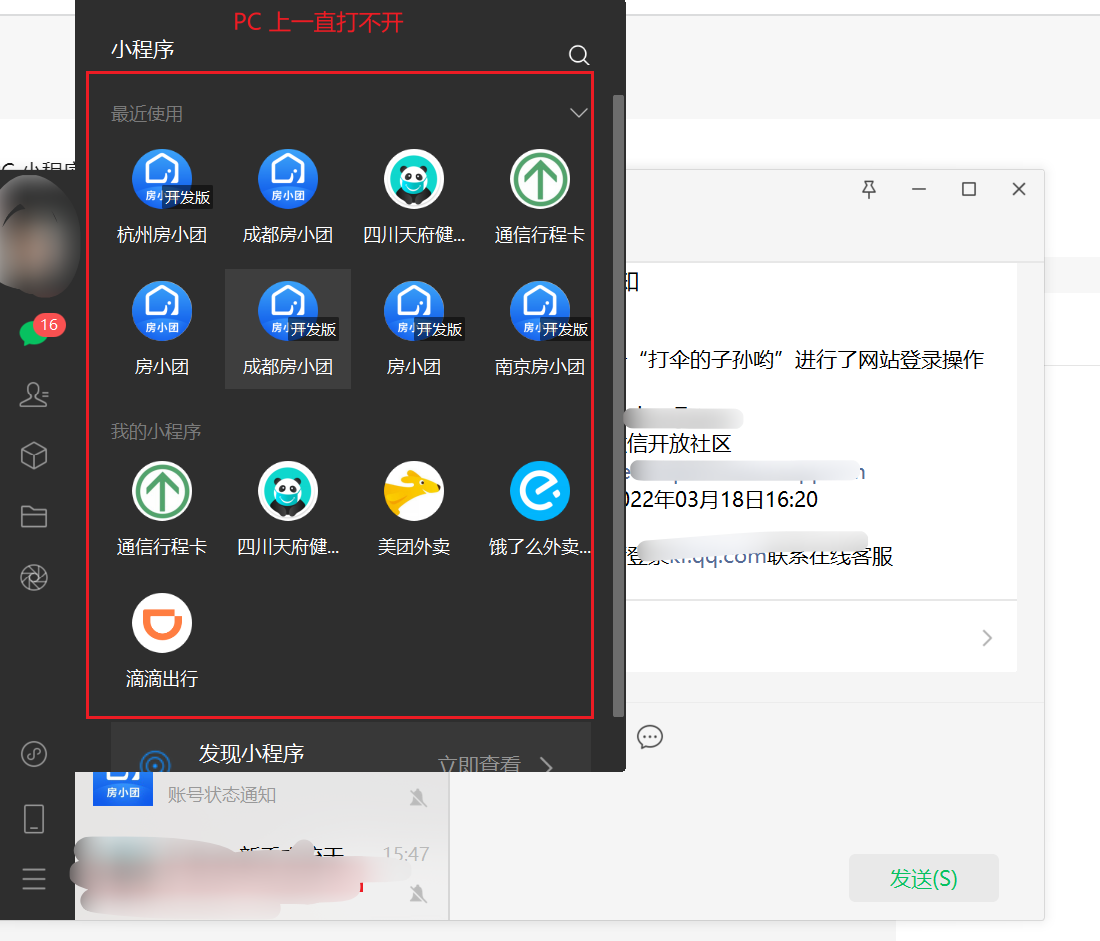Open chat history speech bubble icon
The height and width of the screenshot is (941, 1100).
tap(650, 737)
